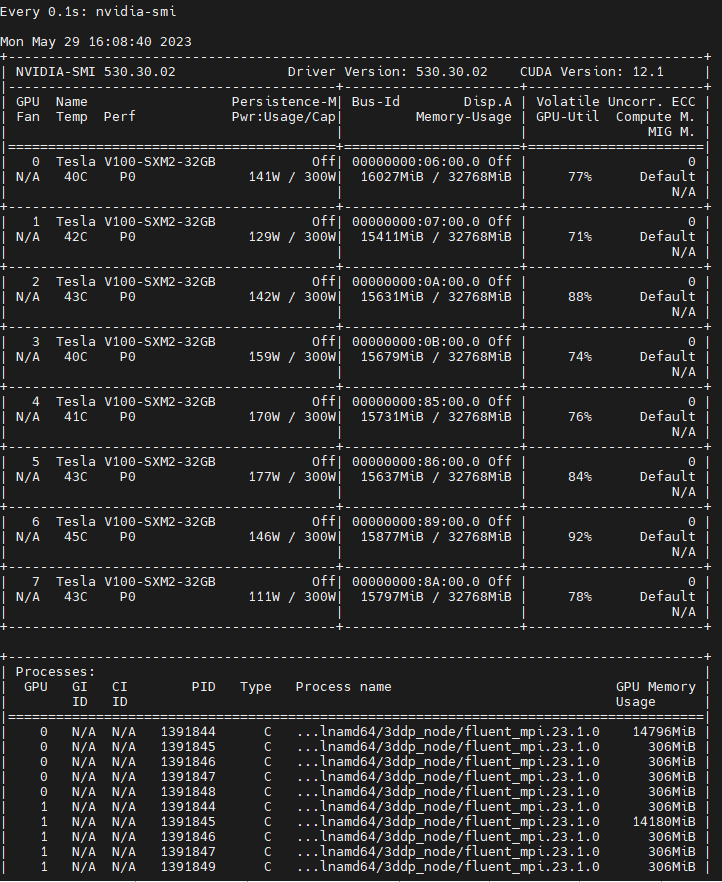Click bus id '00000000:0A:00.0'
The image size is (722, 882).
pos(416,282)
